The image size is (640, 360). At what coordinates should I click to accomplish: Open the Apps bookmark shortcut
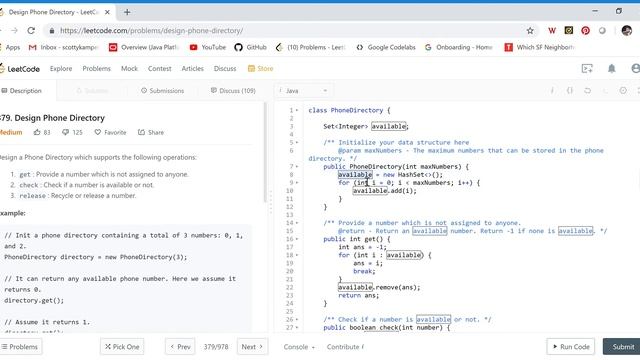10,47
